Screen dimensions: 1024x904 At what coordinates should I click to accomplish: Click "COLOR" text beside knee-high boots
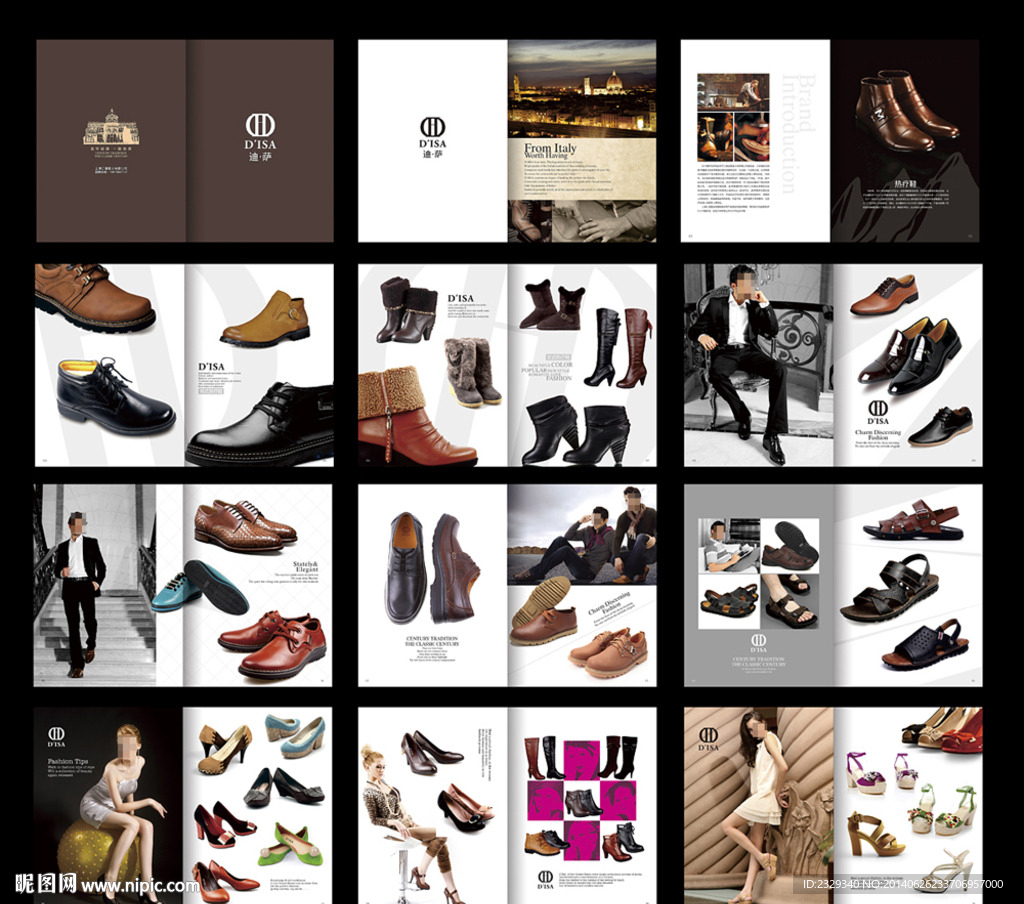coord(561,364)
